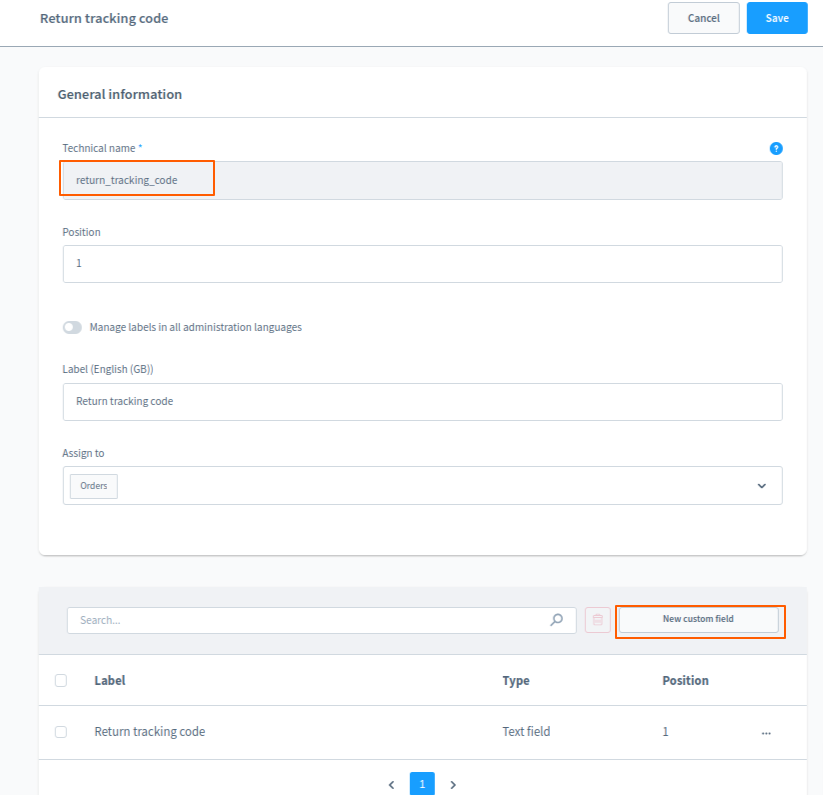Click the Cancel button
This screenshot has width=823, height=795.
[x=703, y=18]
